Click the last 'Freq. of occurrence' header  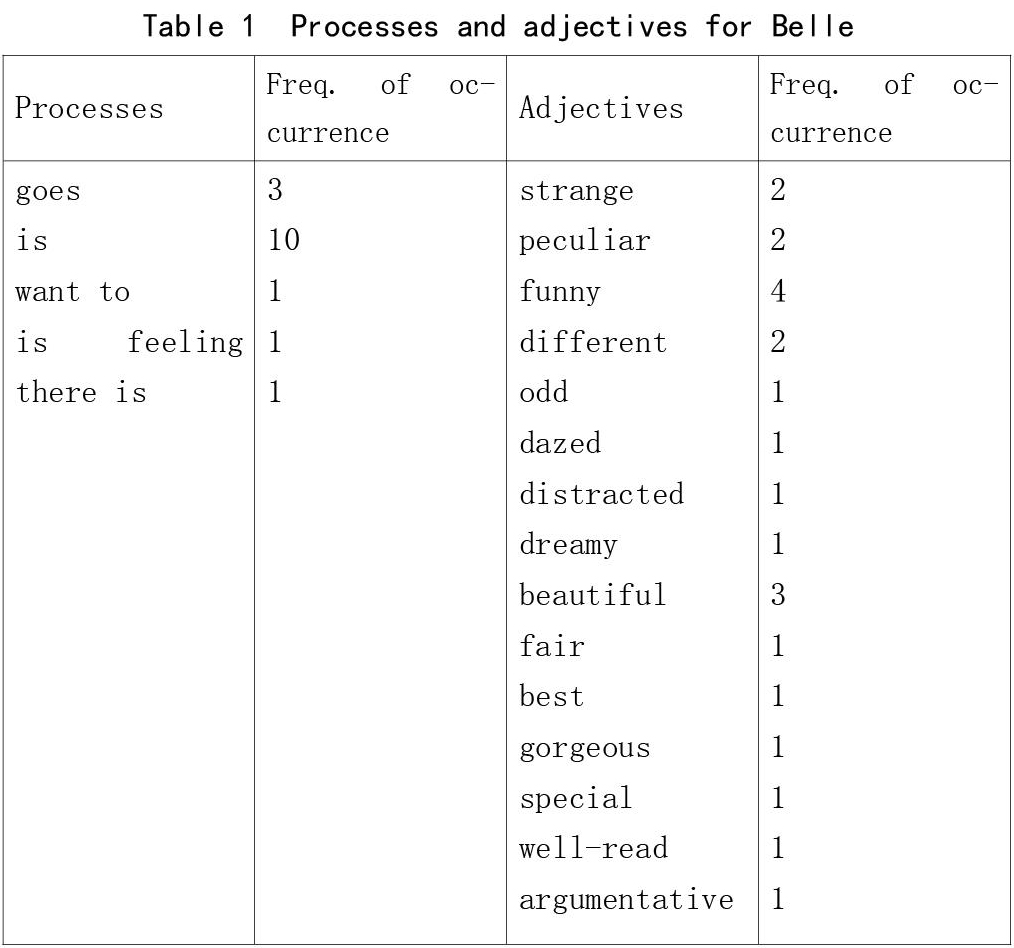pyautogui.click(x=884, y=108)
